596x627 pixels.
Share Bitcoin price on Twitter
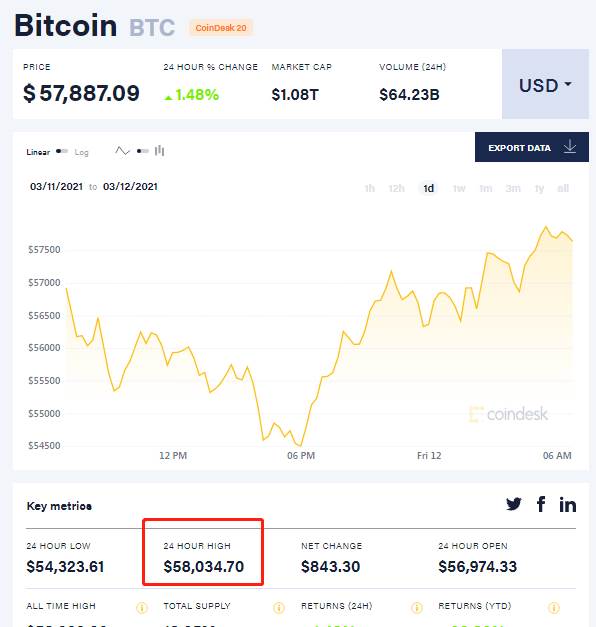coord(514,504)
